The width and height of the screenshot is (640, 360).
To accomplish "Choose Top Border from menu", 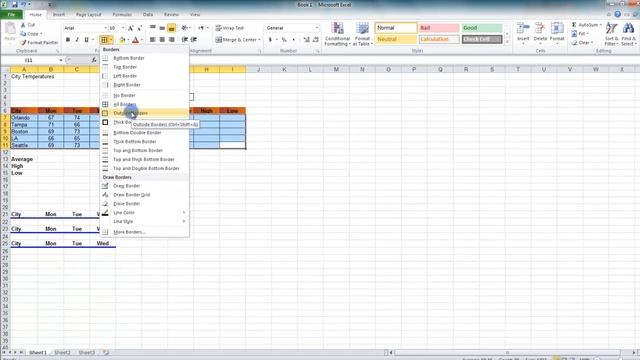I will (144, 67).
